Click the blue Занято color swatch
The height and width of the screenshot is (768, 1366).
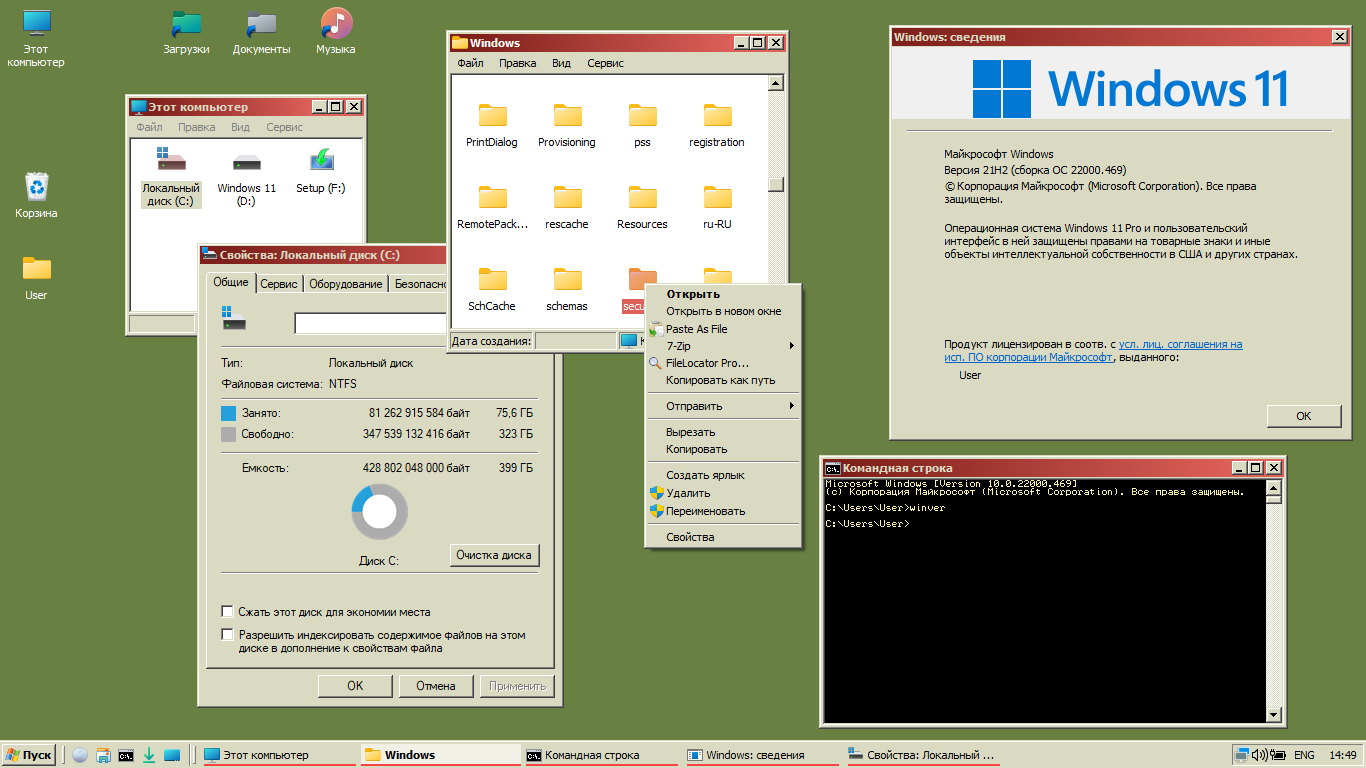[x=228, y=413]
